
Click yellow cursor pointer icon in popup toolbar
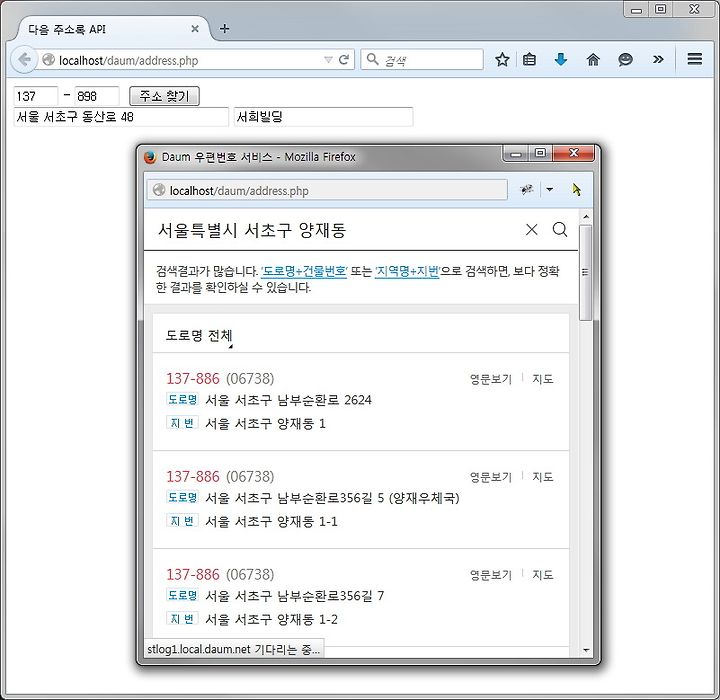pos(576,189)
